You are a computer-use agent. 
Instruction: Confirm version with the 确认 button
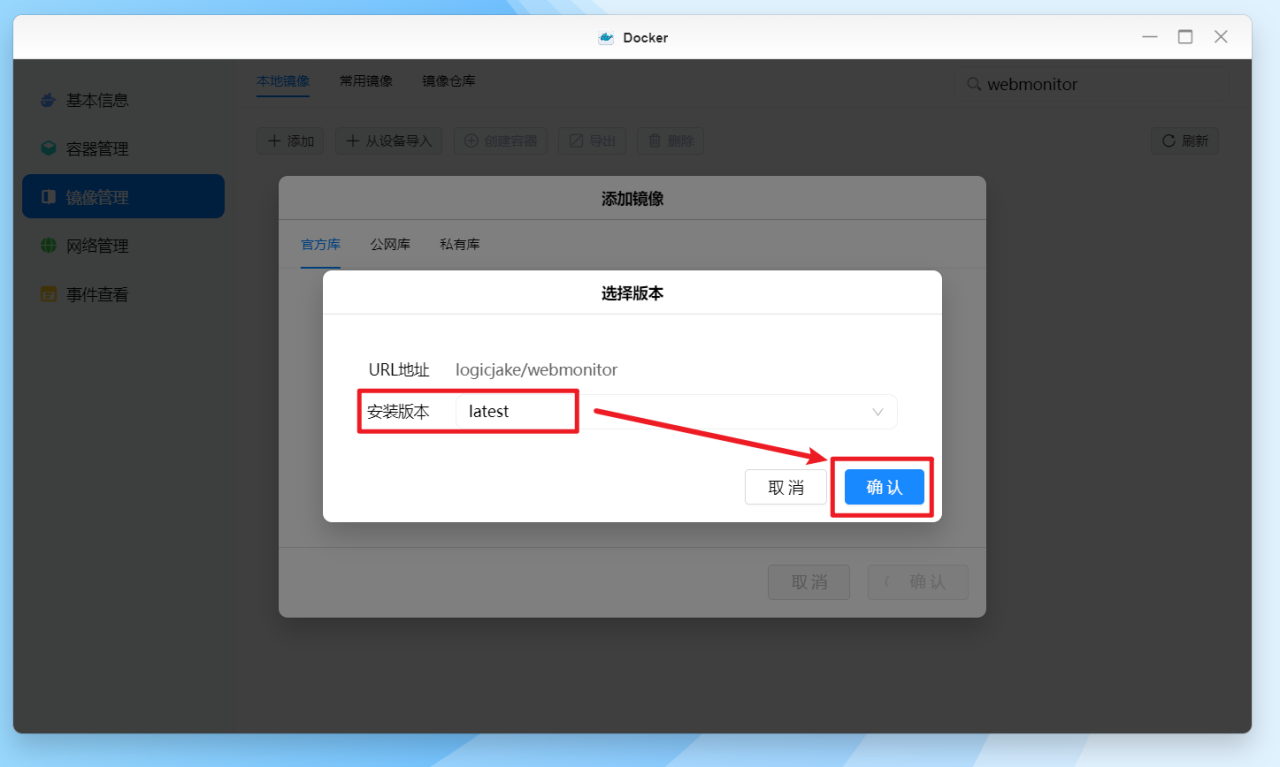point(882,487)
